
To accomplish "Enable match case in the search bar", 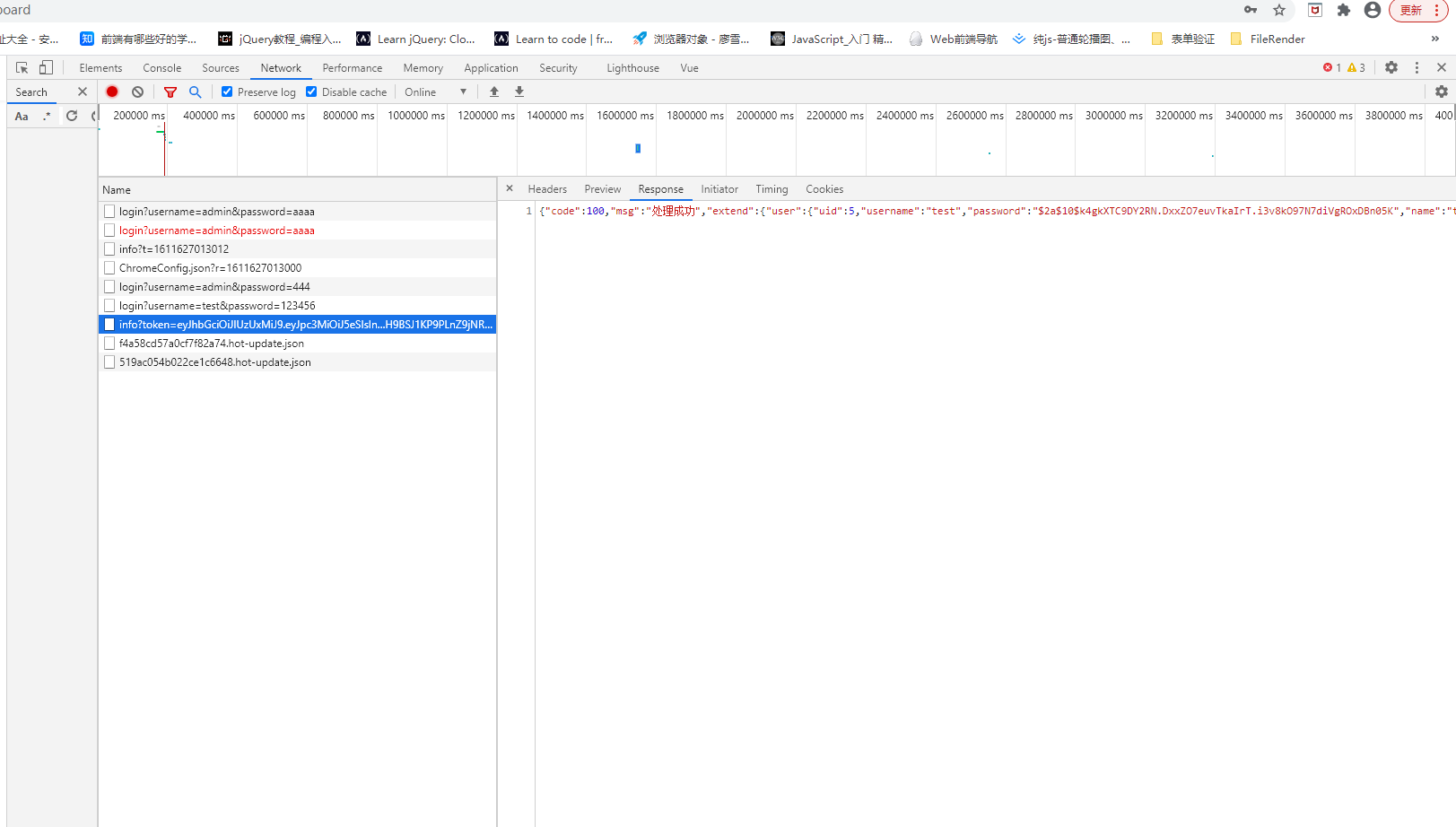I will point(21,115).
